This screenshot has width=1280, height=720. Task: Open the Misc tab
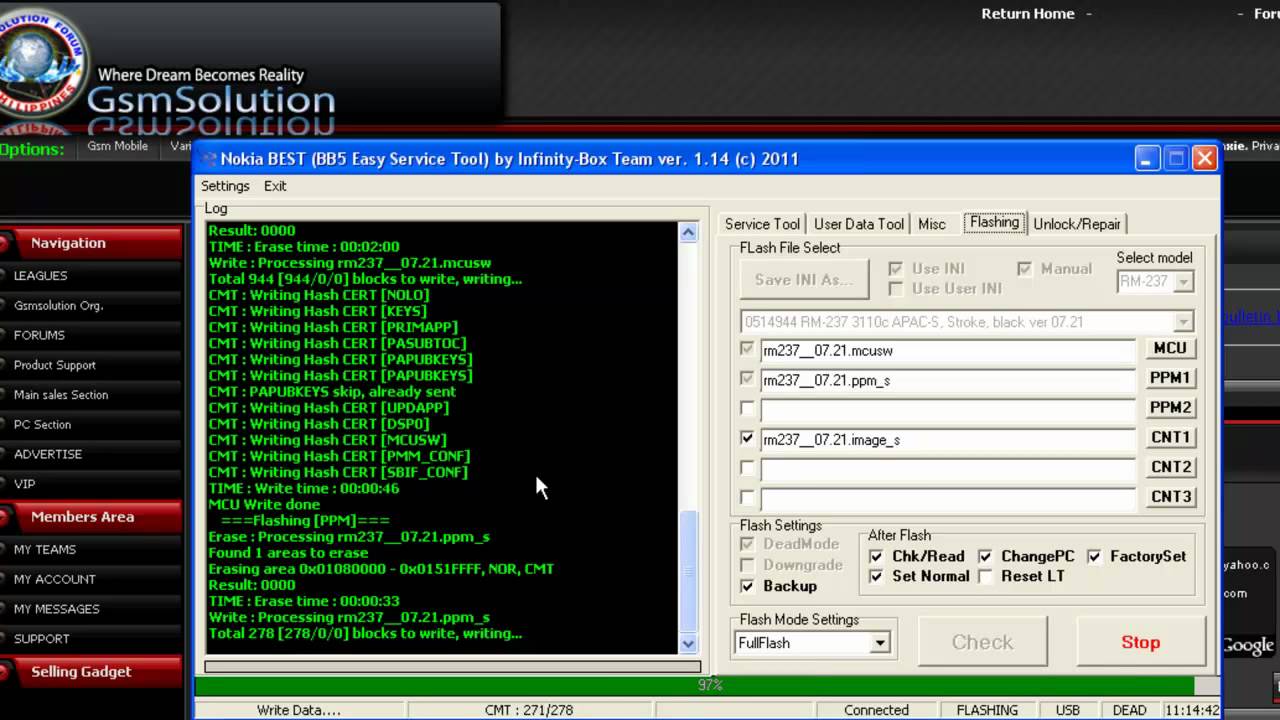[932, 224]
